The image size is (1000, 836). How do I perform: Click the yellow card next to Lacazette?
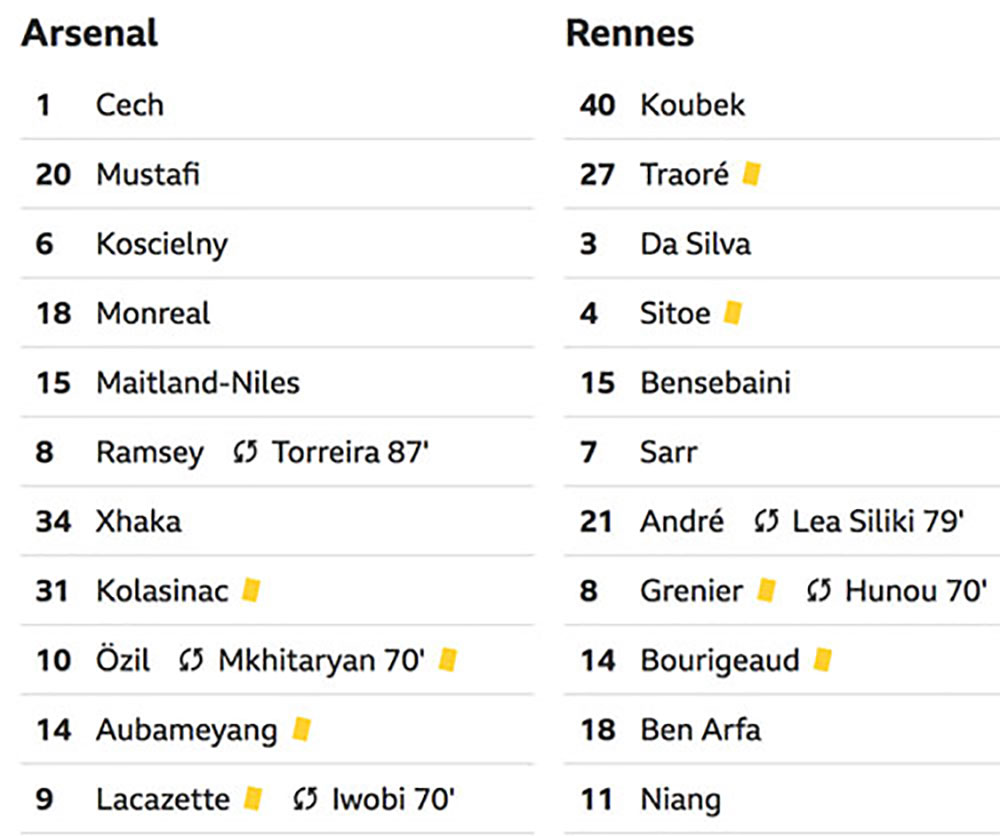(x=253, y=798)
